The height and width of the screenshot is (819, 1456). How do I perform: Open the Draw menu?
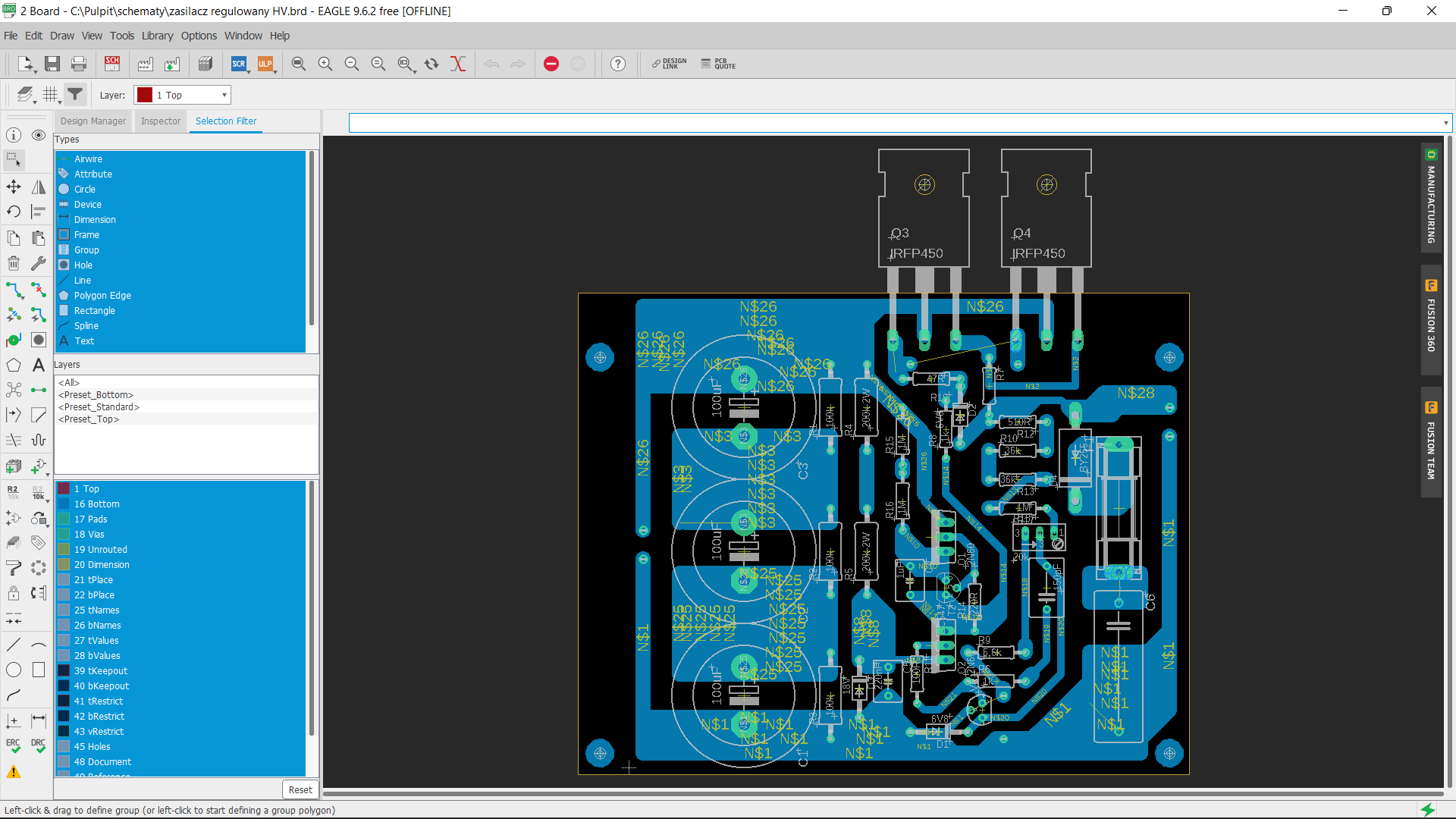[62, 36]
